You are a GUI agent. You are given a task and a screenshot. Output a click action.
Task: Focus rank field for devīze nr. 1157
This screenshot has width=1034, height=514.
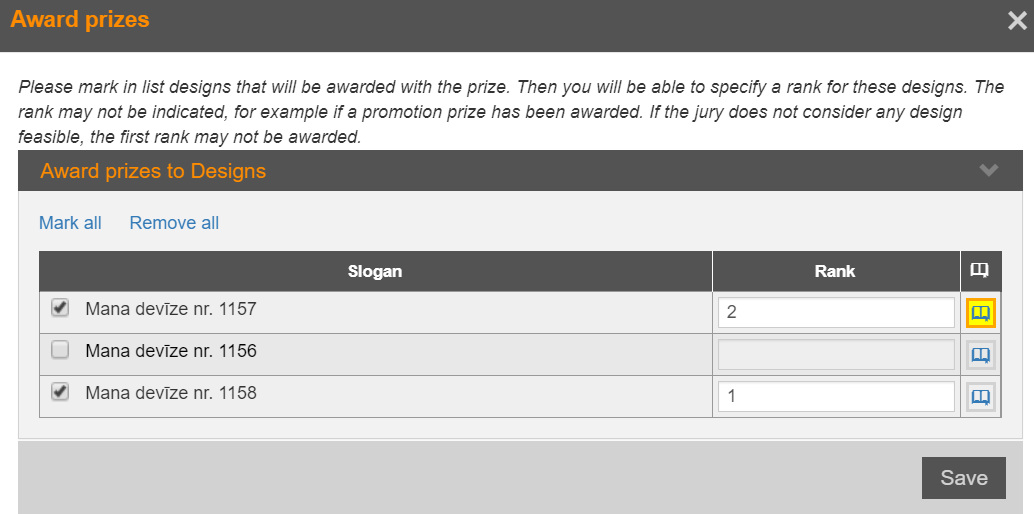click(836, 312)
